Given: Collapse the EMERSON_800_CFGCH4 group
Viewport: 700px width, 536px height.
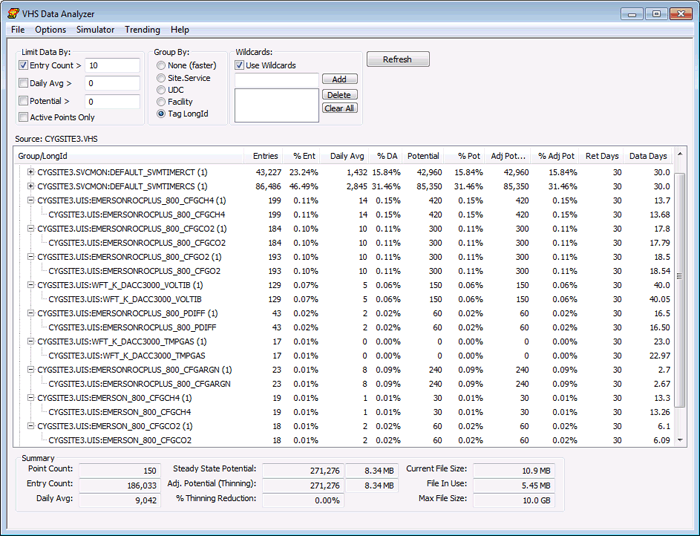Looking at the screenshot, I should (x=30, y=398).
